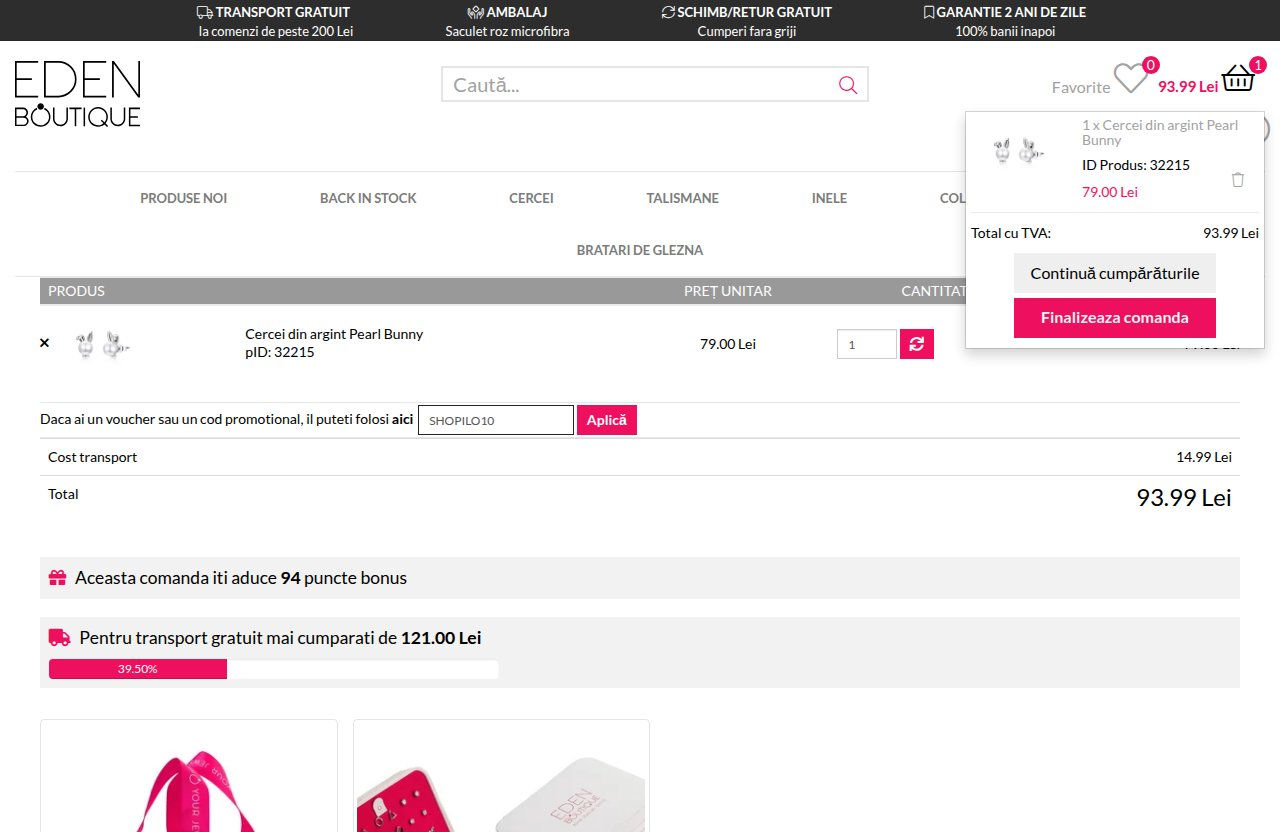Open mini-cart earrings thumbnail
This screenshot has height=832, width=1280.
1018,152
